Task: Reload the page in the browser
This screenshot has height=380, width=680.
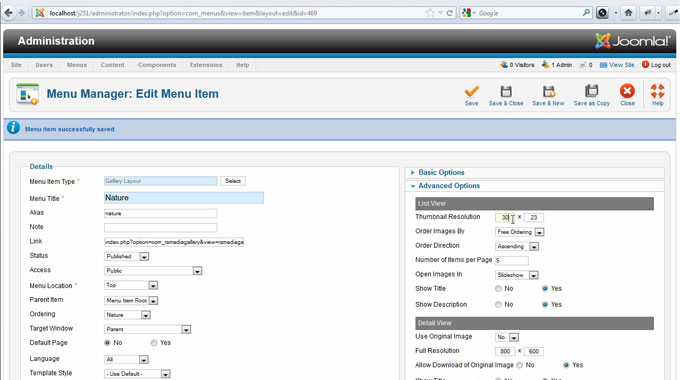Action: coord(450,13)
